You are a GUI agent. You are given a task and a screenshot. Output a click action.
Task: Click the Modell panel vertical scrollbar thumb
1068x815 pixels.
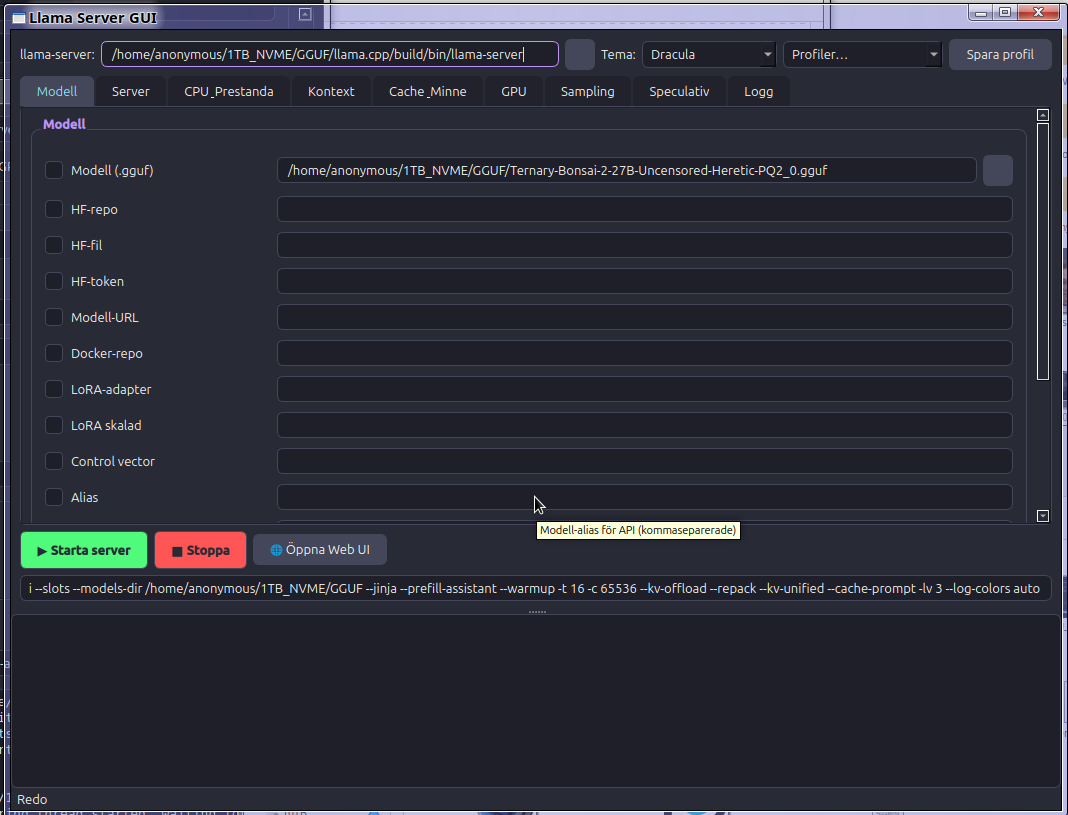pos(1042,251)
